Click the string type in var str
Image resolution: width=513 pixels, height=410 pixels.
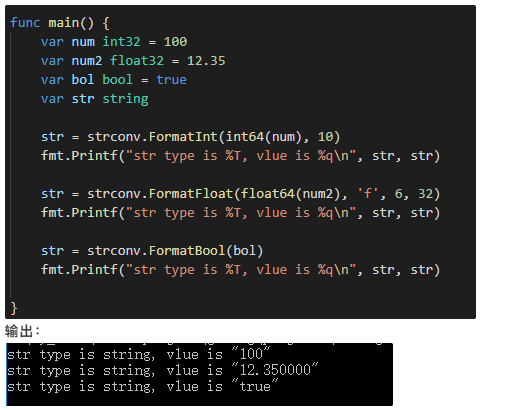click(125, 99)
